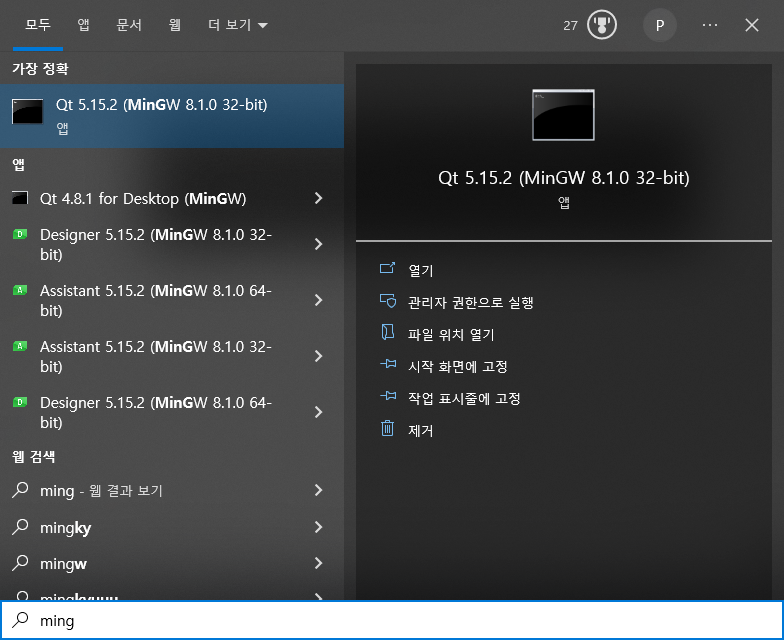Open the rewards trophy icon
The height and width of the screenshot is (640, 784).
602,25
